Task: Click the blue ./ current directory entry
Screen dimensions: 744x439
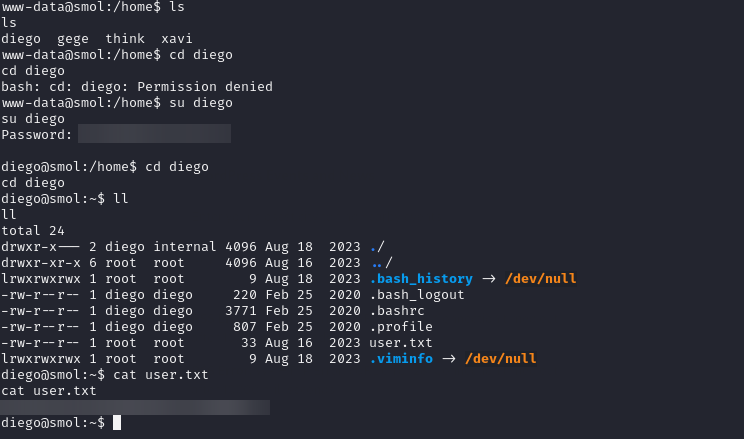Action: pos(374,246)
